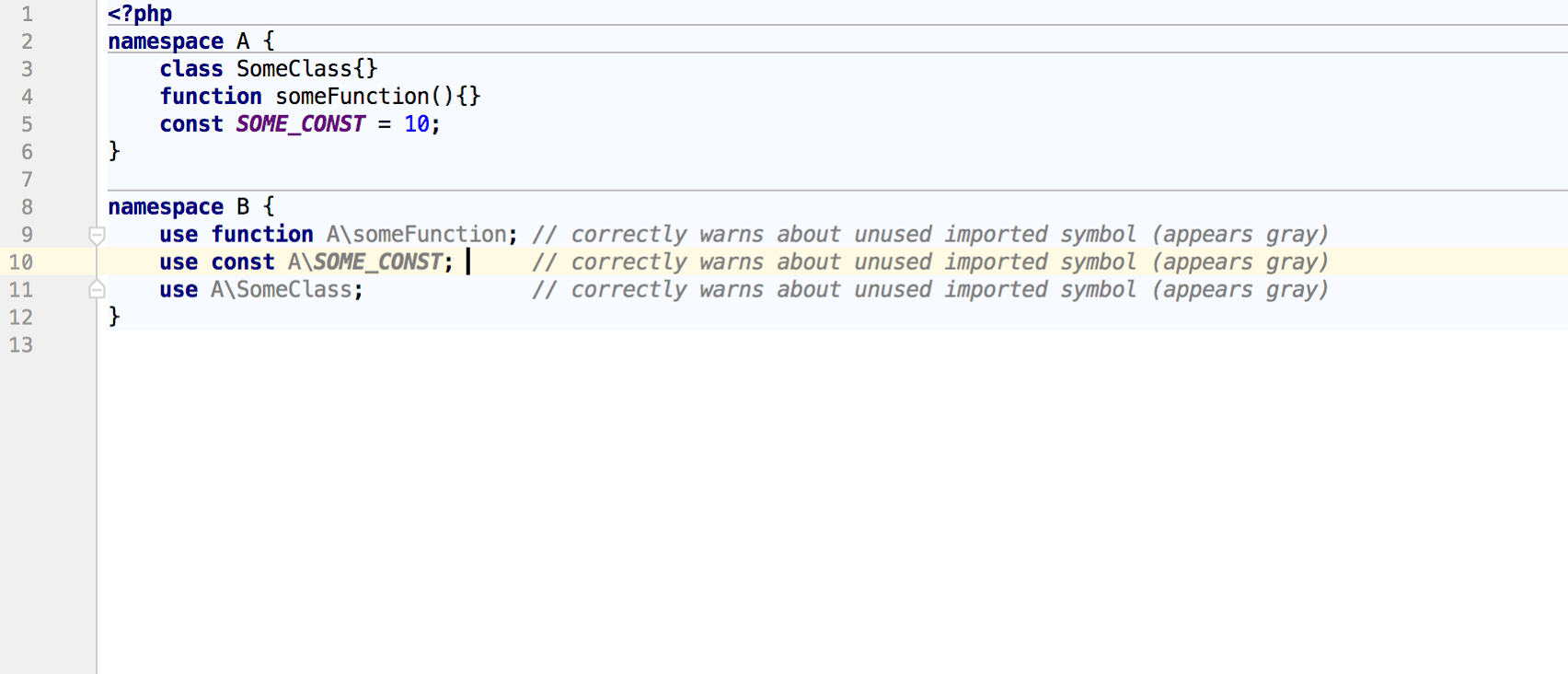Viewport: 1568px width, 674px height.
Task: Click the numeric value 10 literal
Action: point(416,124)
